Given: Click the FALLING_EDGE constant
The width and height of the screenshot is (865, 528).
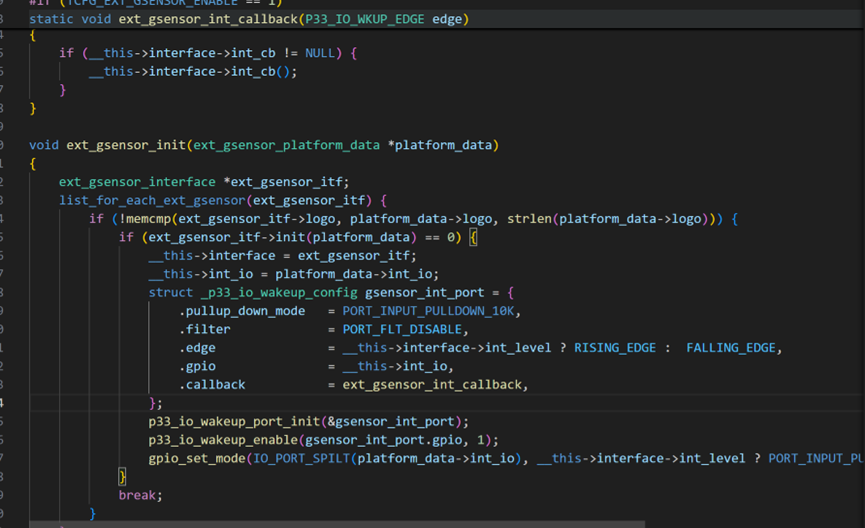Looking at the screenshot, I should (731, 348).
